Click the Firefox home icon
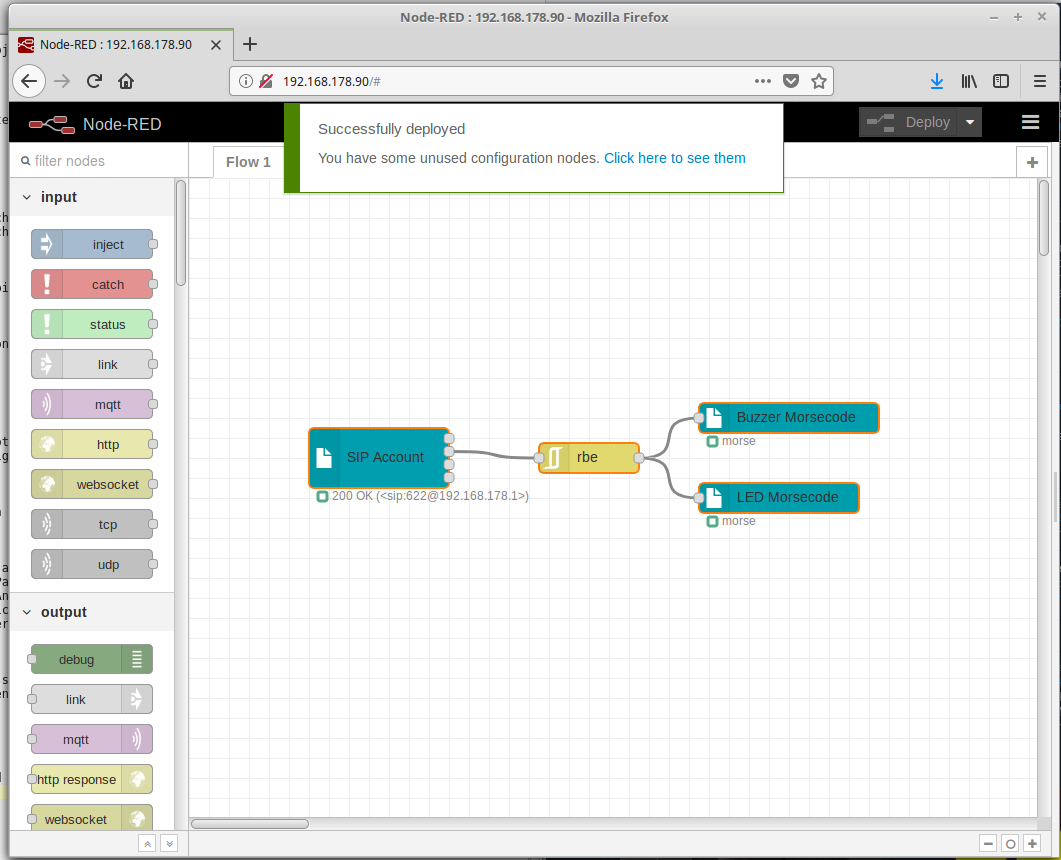 (126, 81)
